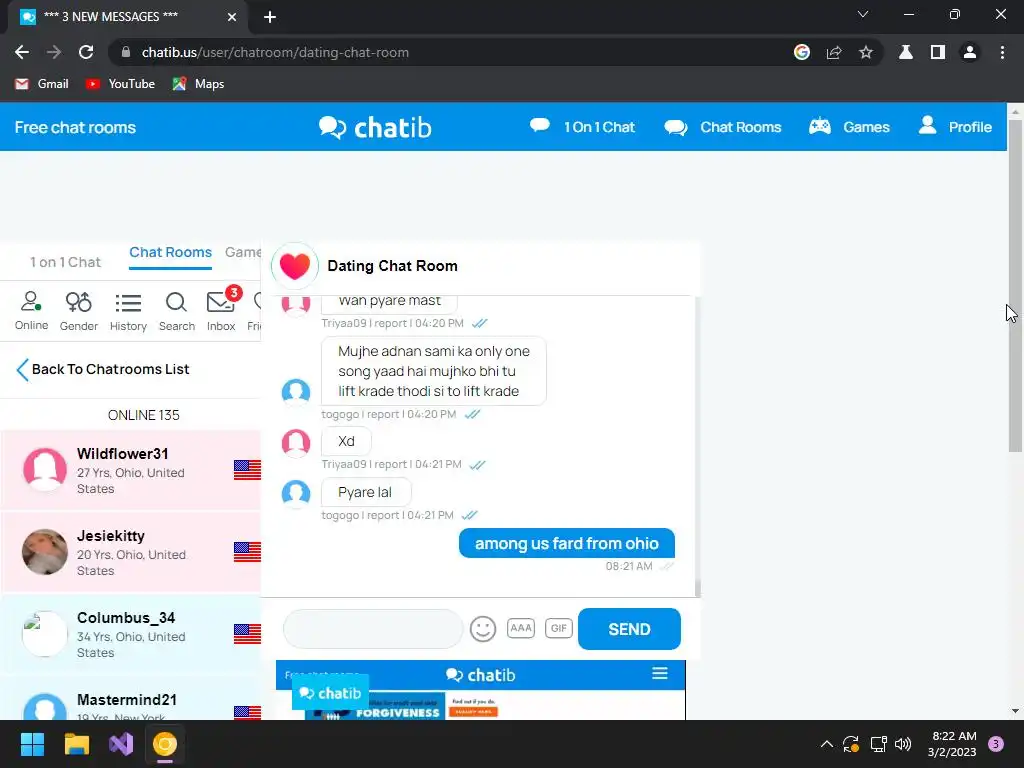This screenshot has width=1024, height=768.
Task: Click the Dating Chat Room heart icon
Action: pyautogui.click(x=295, y=266)
